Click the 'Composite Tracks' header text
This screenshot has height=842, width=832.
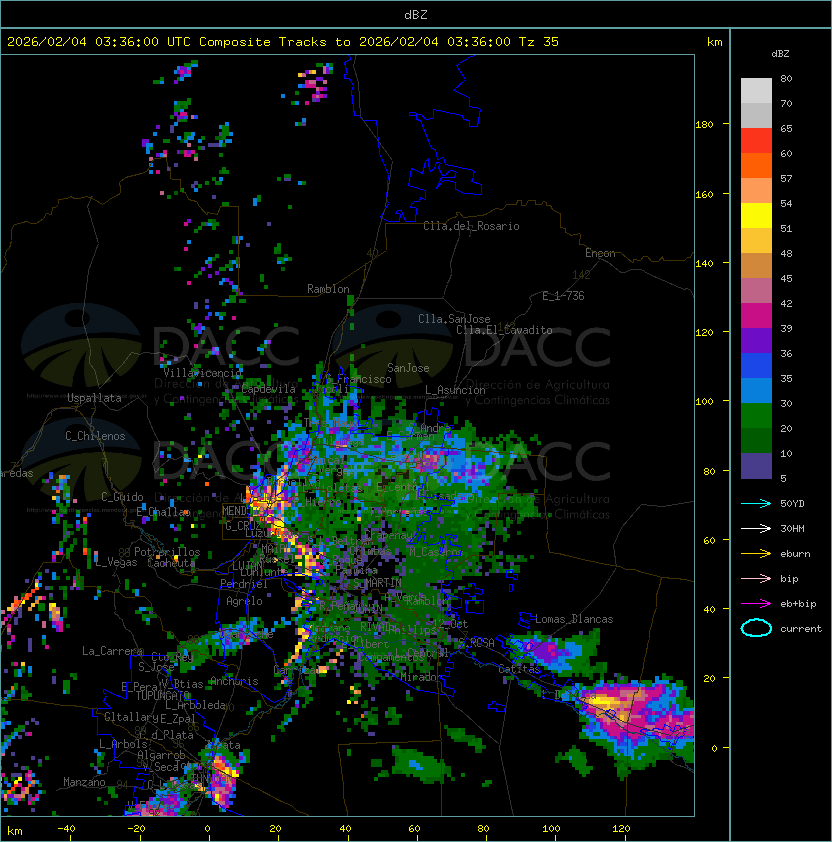pos(263,42)
